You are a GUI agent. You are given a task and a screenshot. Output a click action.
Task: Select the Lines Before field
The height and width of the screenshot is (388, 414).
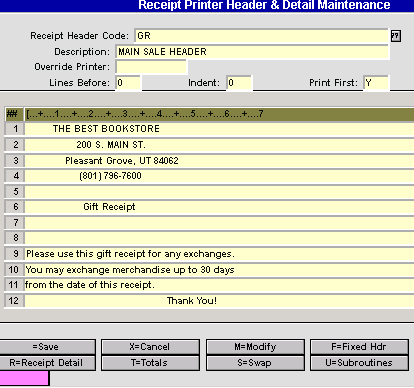click(x=128, y=83)
